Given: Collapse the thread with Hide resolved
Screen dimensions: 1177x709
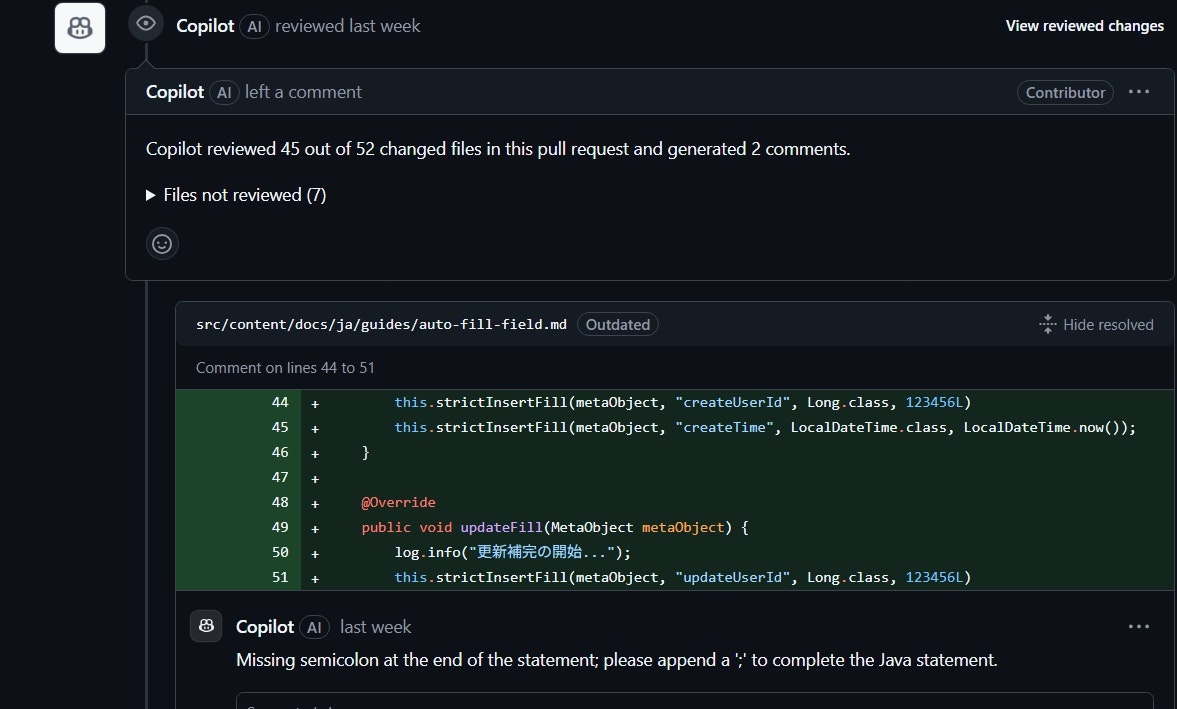Looking at the screenshot, I should tap(1097, 324).
